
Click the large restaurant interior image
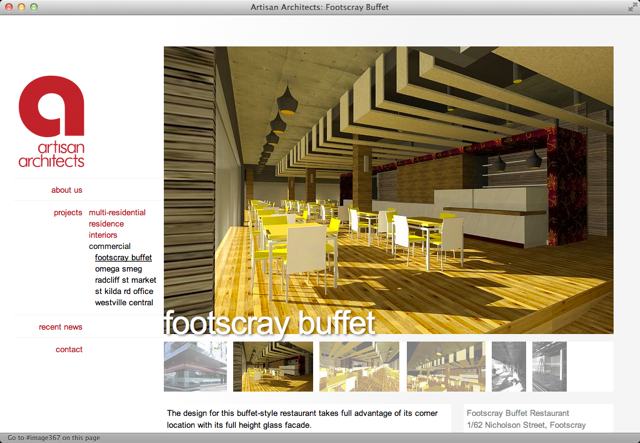[x=388, y=190]
